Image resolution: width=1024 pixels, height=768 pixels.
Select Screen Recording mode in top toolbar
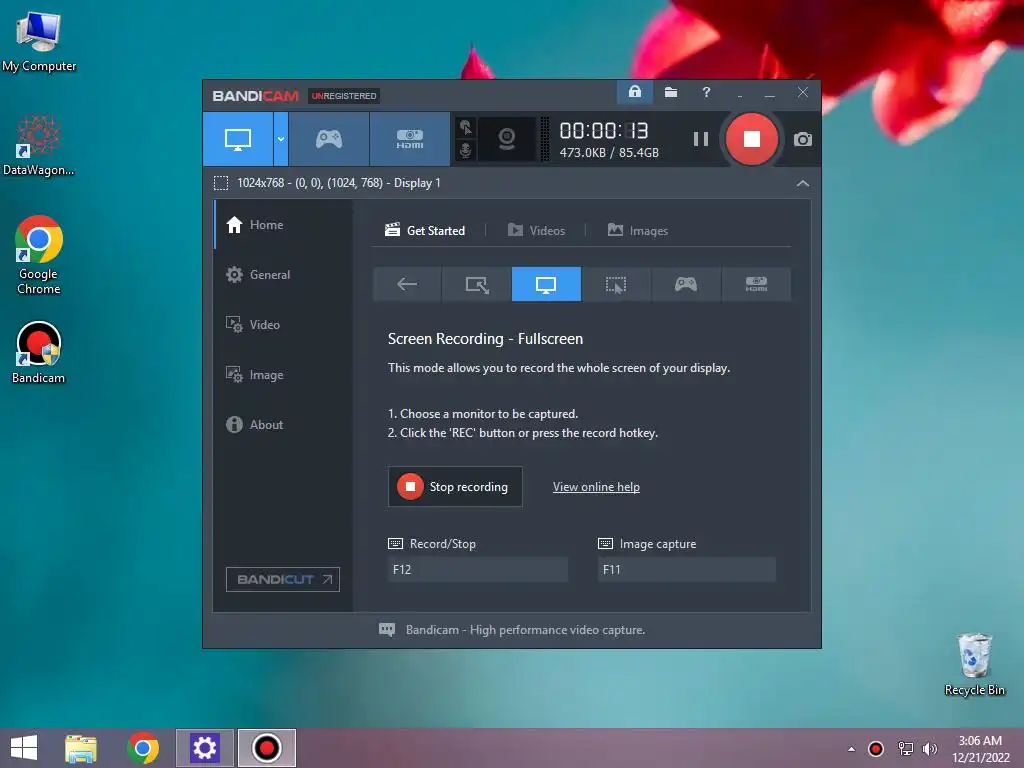click(x=238, y=138)
